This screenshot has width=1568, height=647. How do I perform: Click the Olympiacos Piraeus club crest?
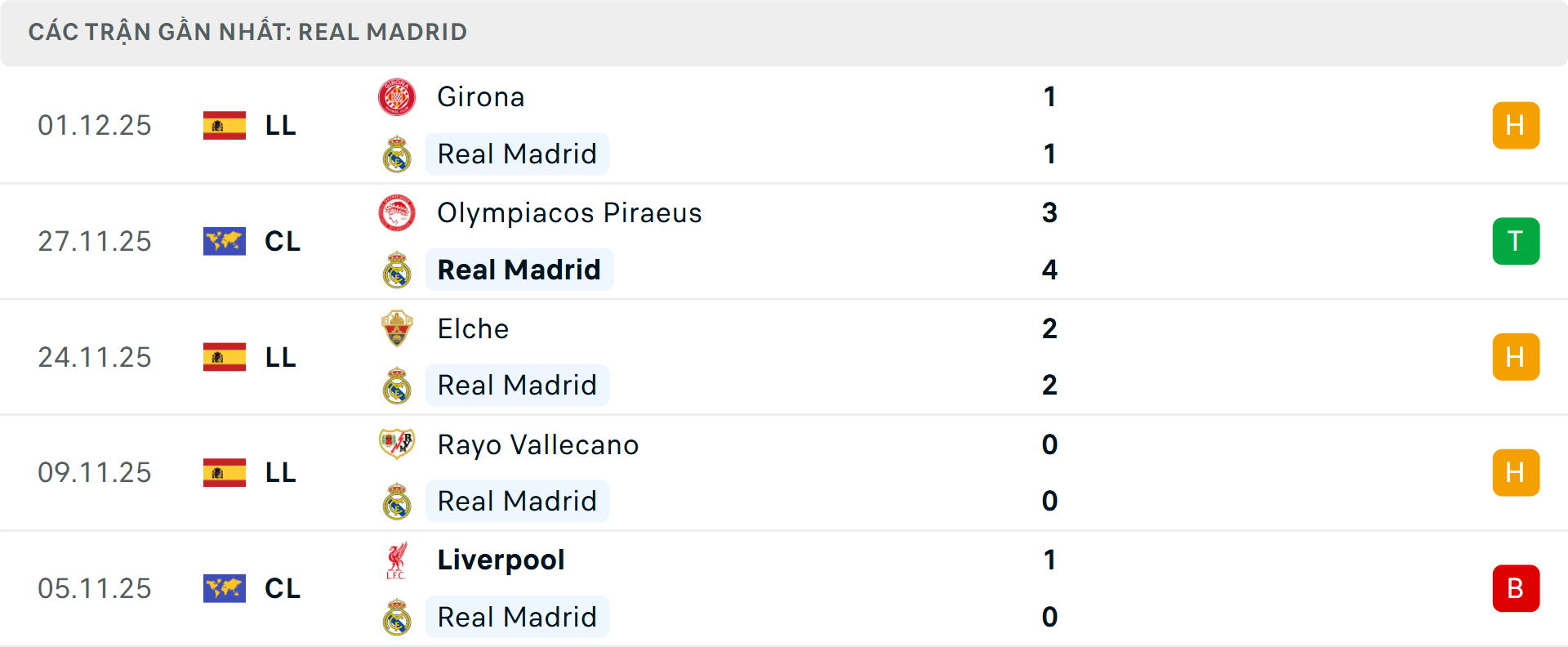(x=397, y=212)
